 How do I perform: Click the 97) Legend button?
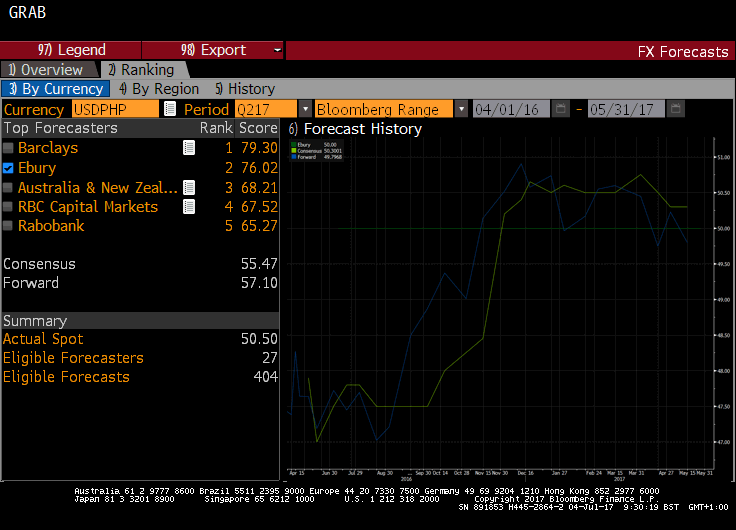(x=71, y=50)
